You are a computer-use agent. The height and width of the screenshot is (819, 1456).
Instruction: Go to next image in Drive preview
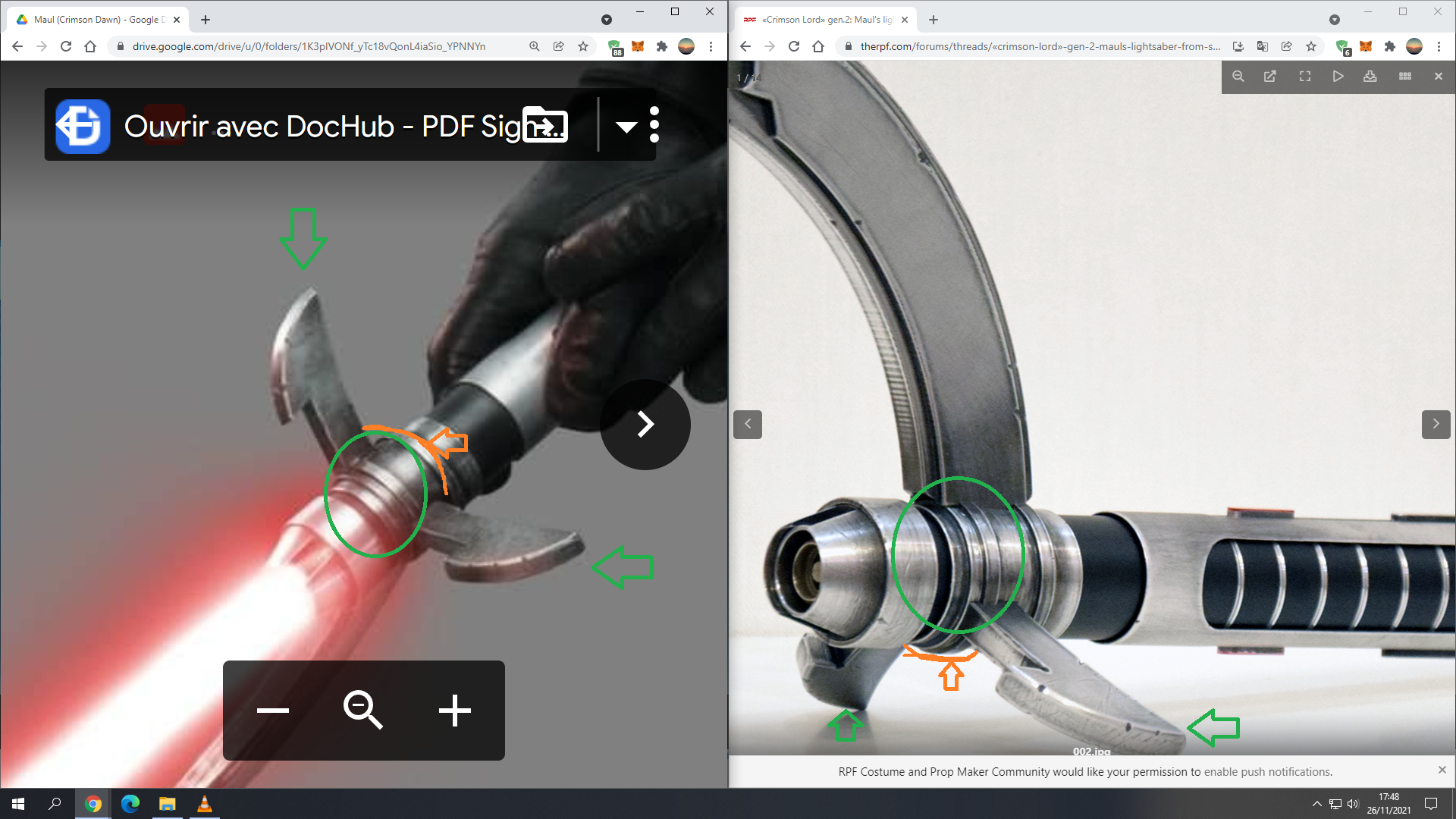pos(645,424)
